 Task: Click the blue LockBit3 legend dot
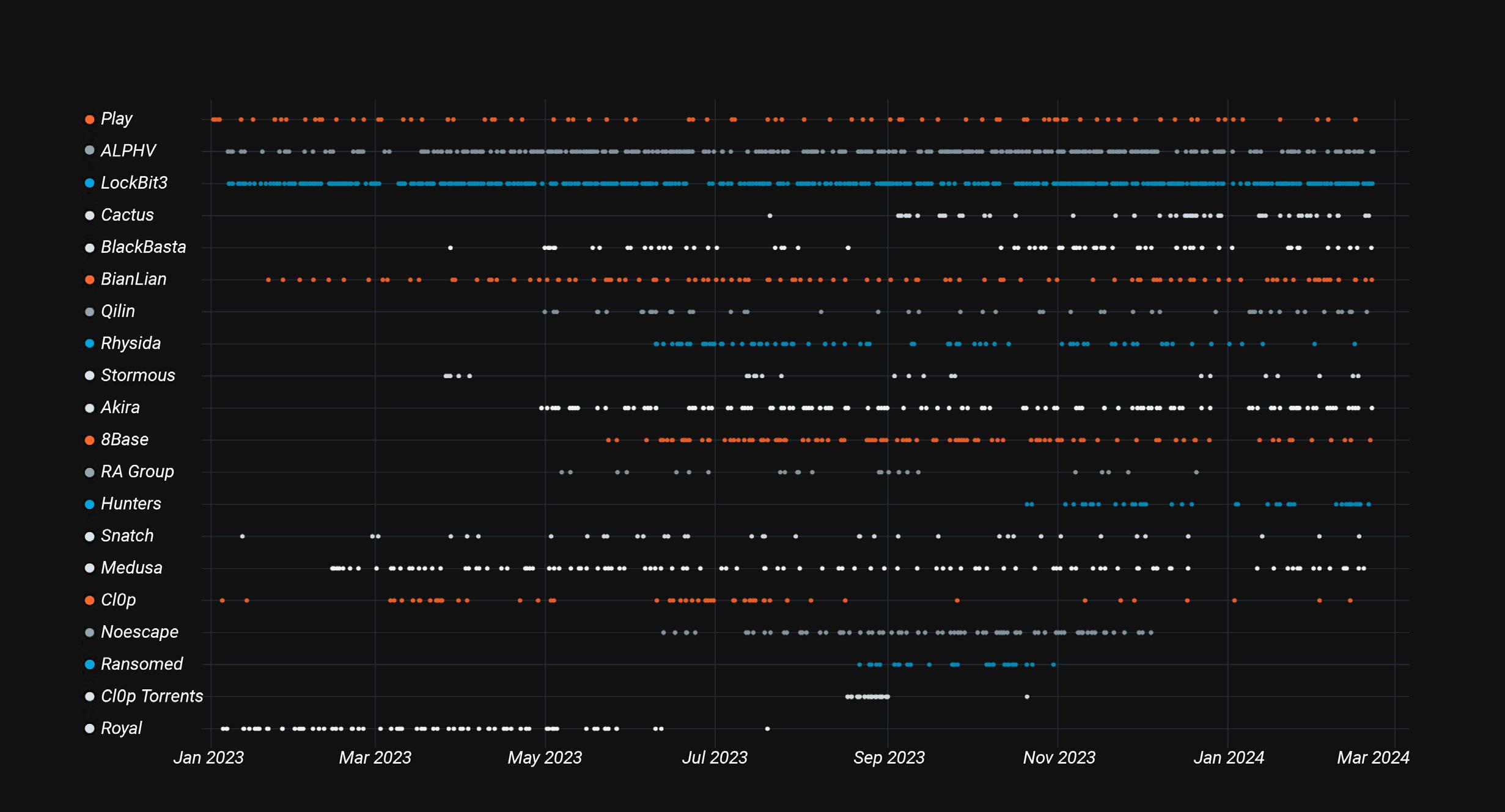coord(89,183)
